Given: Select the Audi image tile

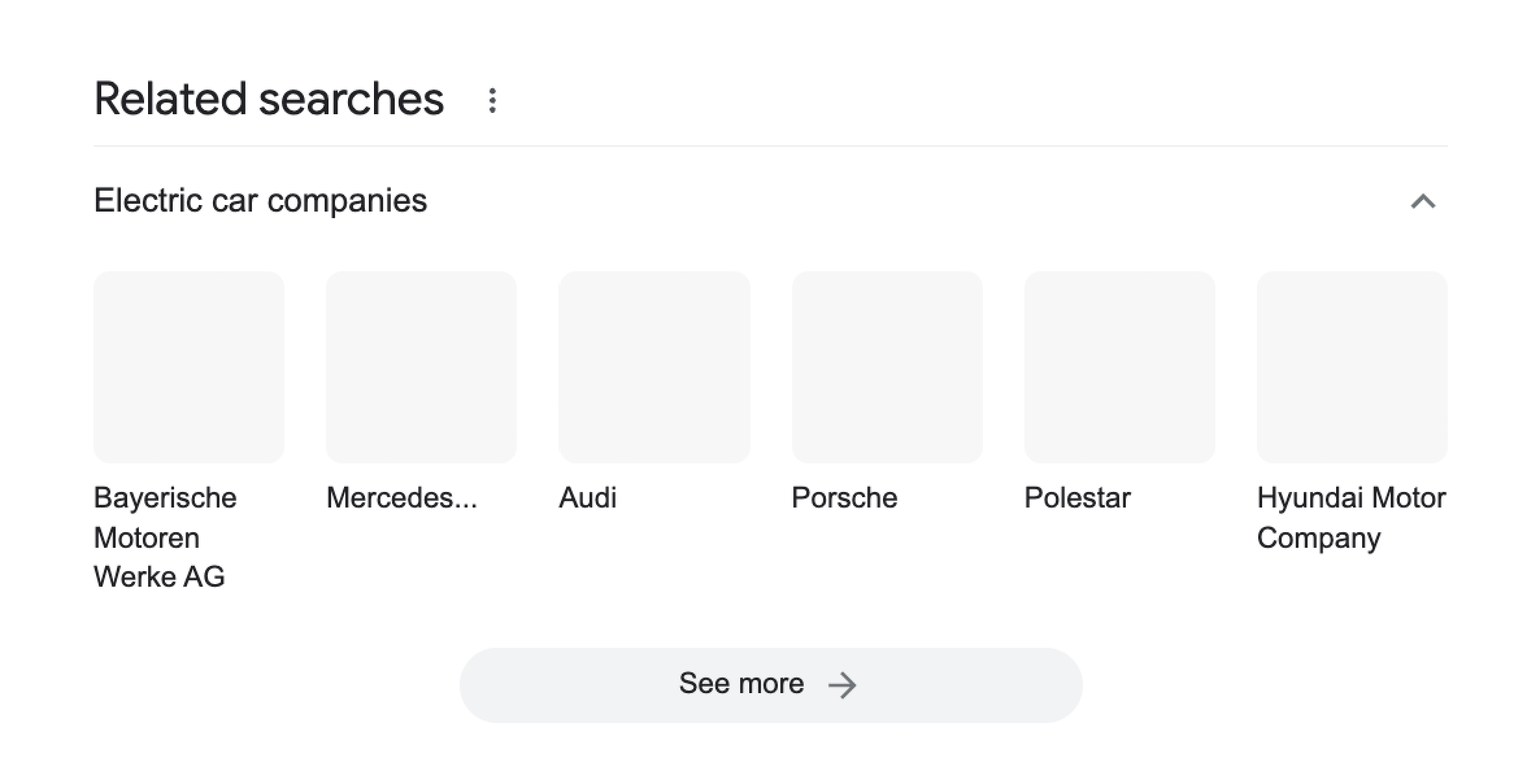Looking at the screenshot, I should (x=654, y=367).
